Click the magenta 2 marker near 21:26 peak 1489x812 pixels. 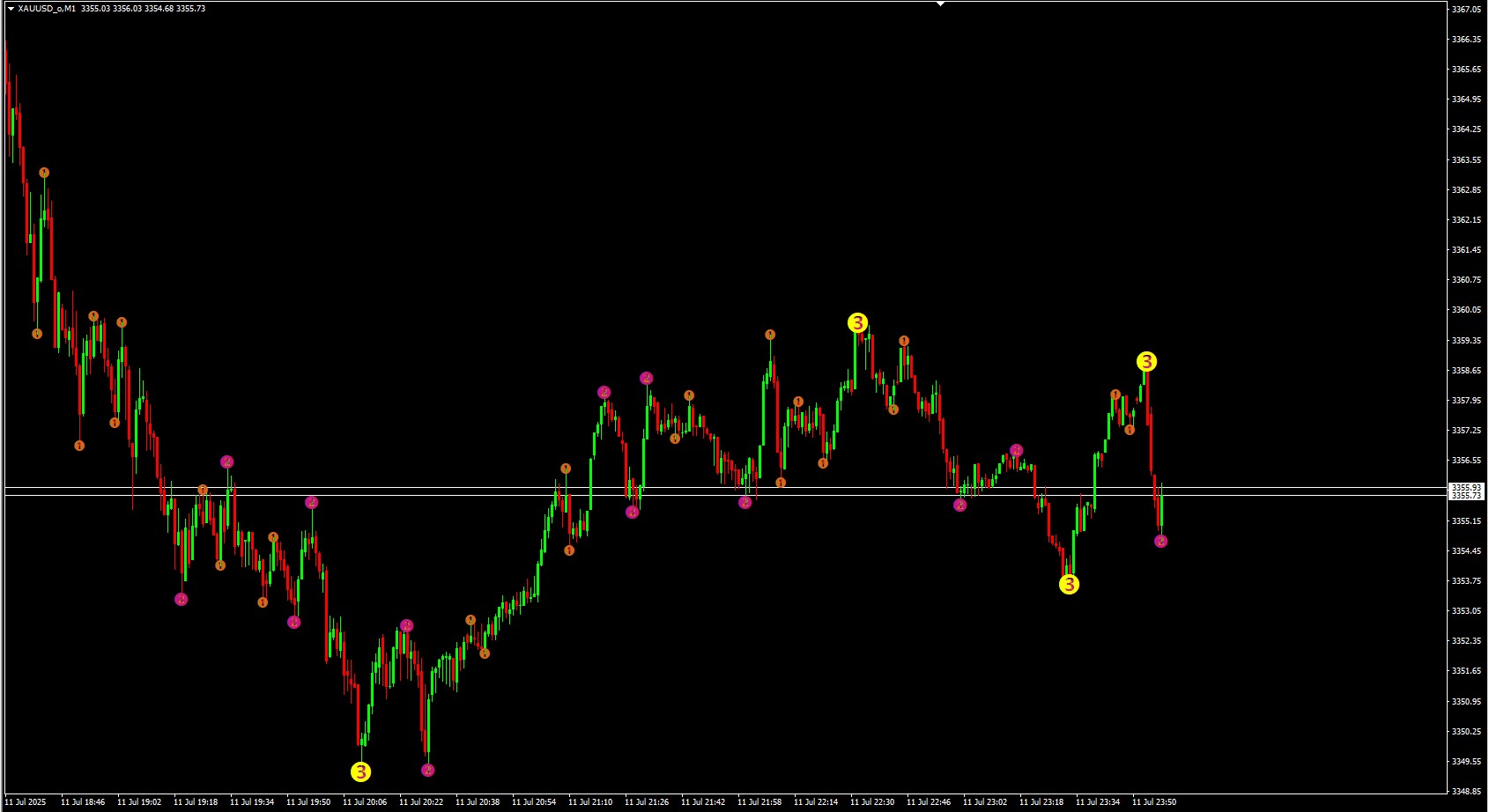(646, 379)
